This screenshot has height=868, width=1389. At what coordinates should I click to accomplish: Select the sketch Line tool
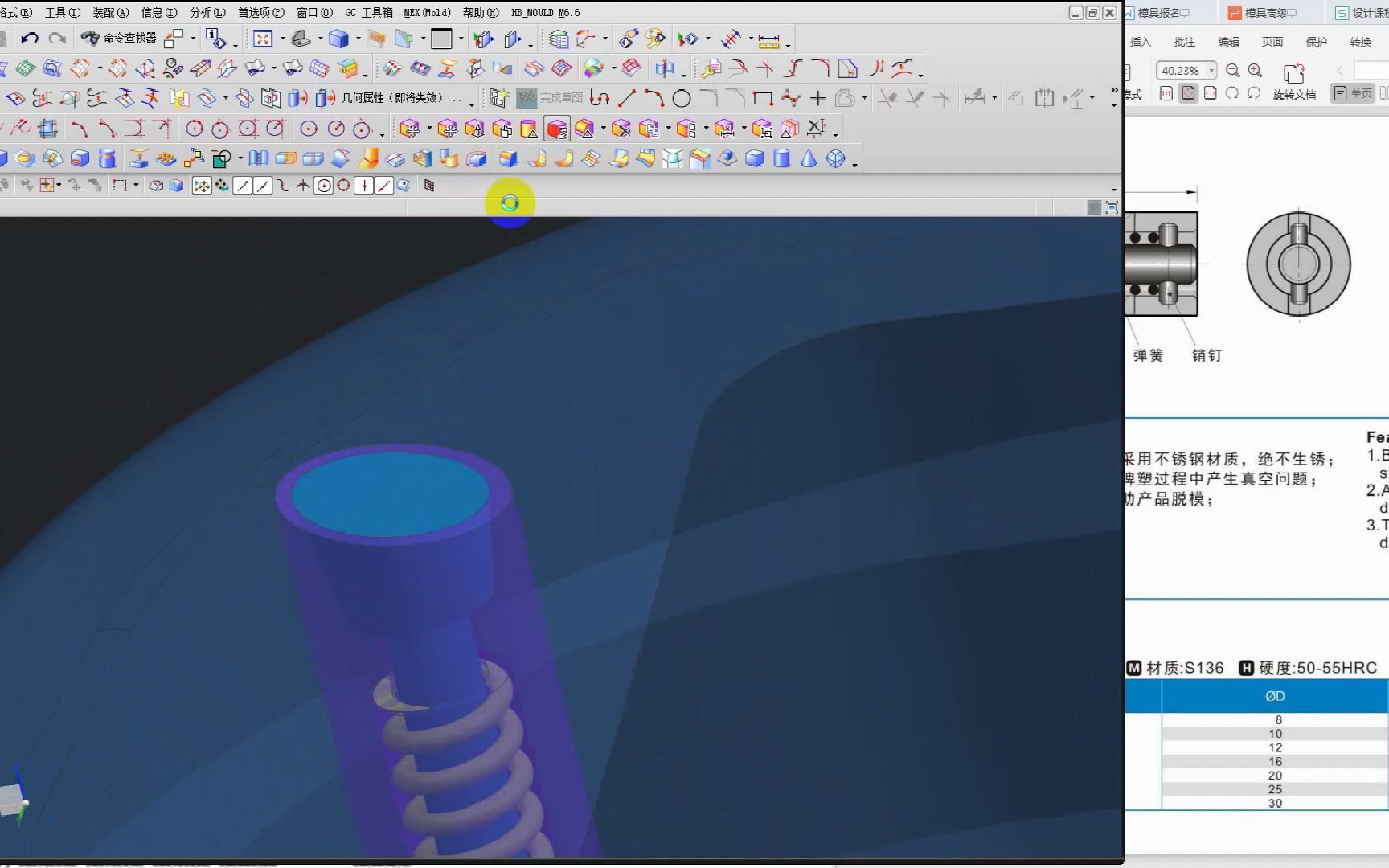coord(627,98)
